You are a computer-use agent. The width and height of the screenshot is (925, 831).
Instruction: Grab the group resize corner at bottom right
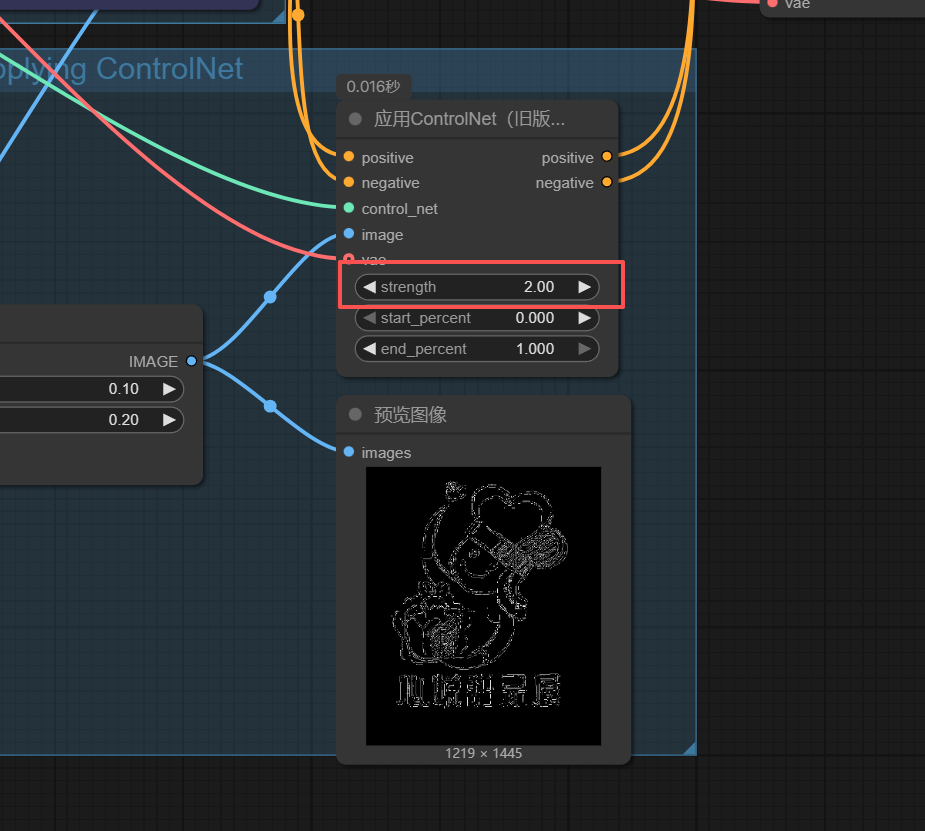click(690, 748)
